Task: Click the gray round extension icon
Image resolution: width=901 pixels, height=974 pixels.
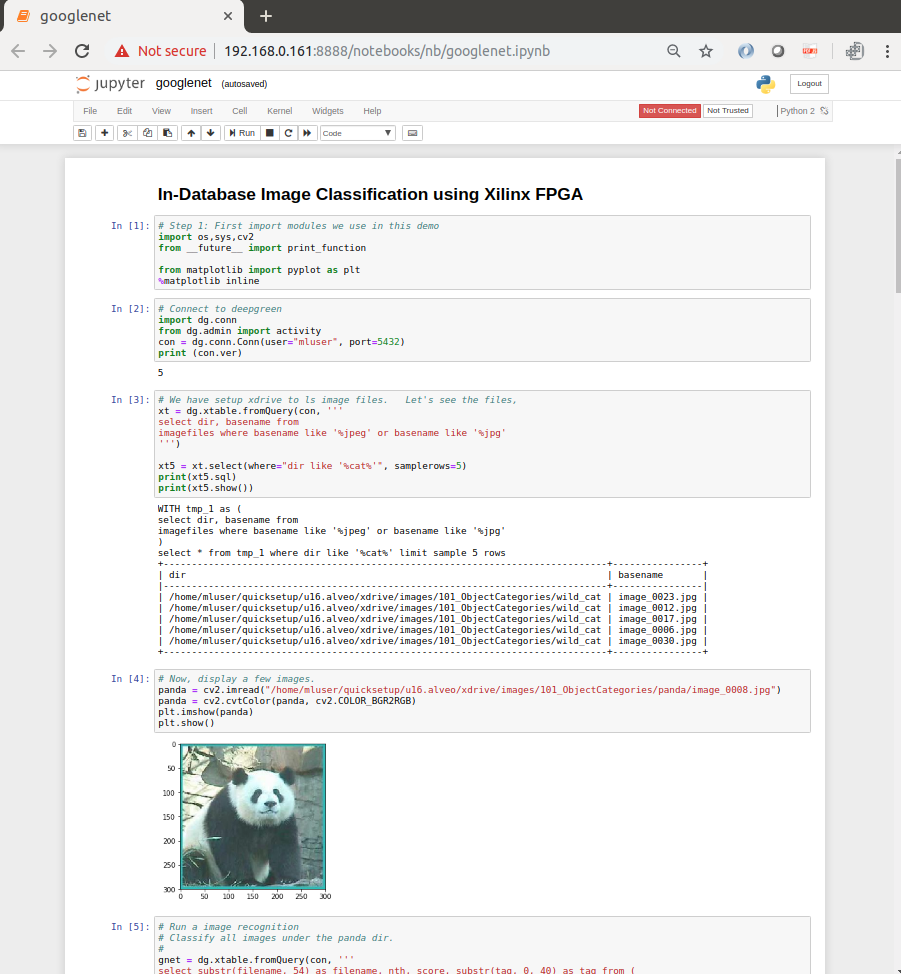Action: pos(778,51)
